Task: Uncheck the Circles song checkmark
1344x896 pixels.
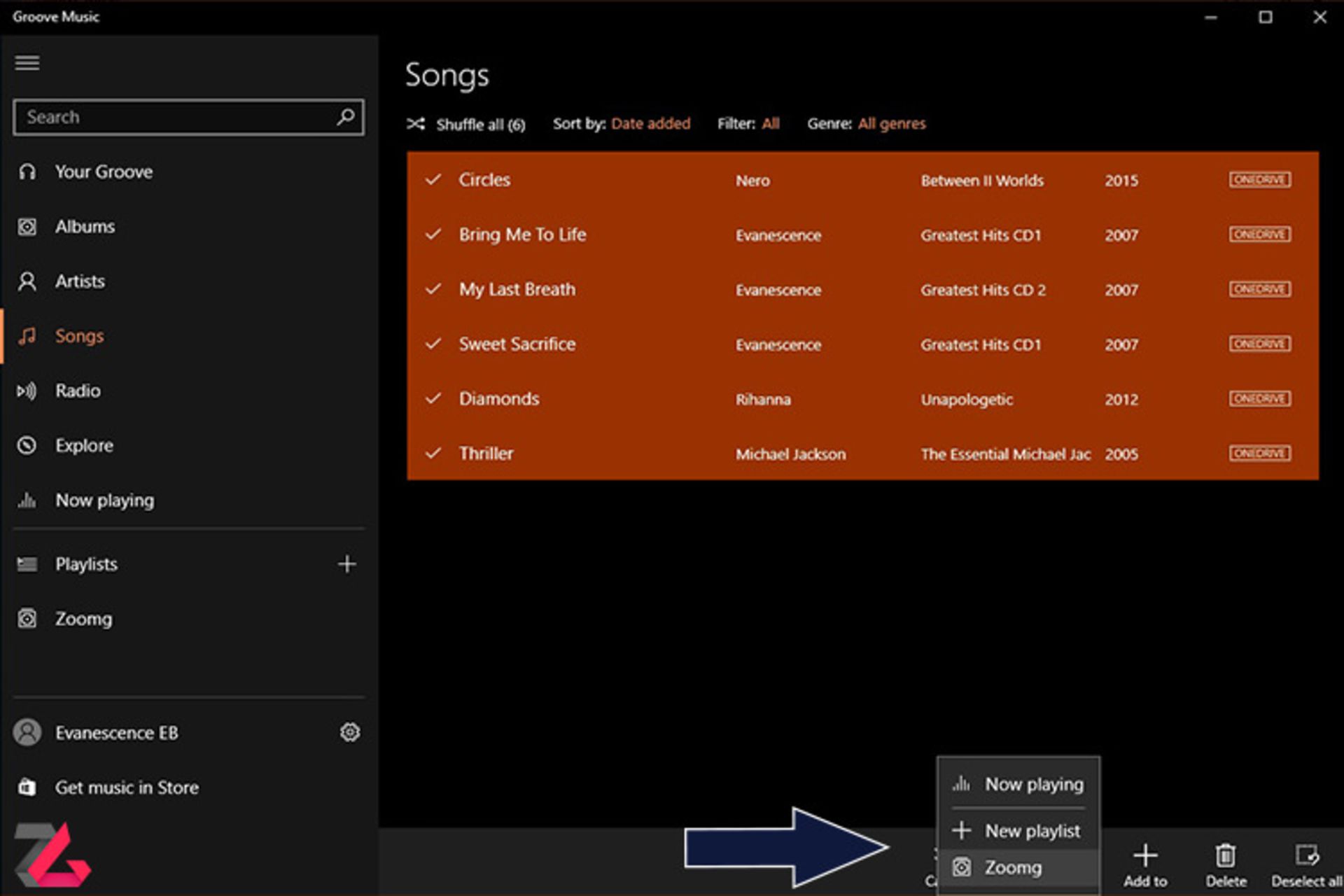Action: click(x=433, y=180)
